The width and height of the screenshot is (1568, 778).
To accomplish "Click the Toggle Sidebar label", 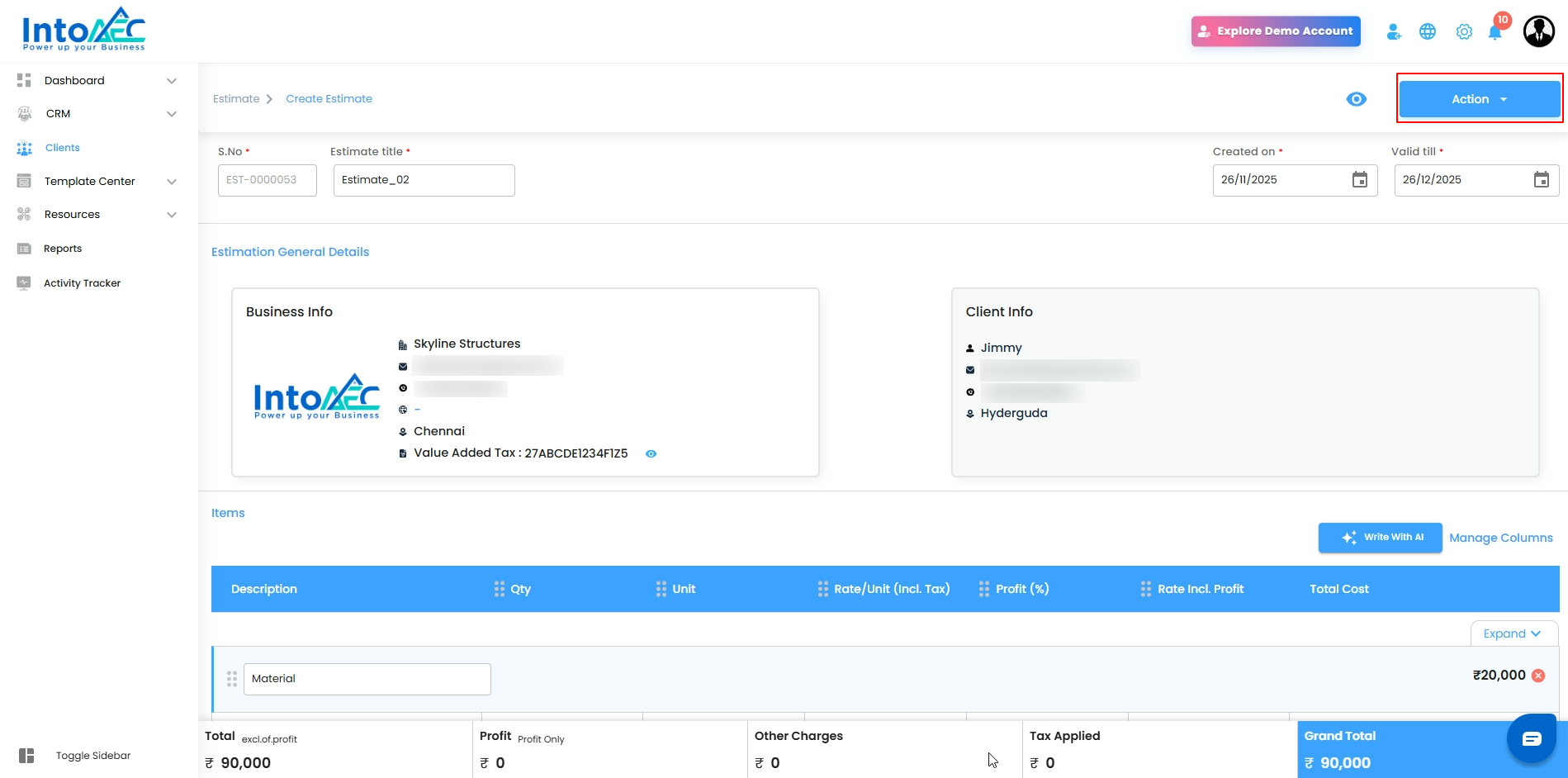I will tap(93, 756).
